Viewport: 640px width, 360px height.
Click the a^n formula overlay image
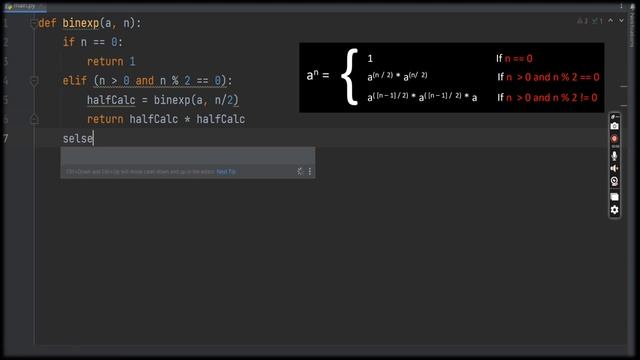pyautogui.click(x=451, y=78)
